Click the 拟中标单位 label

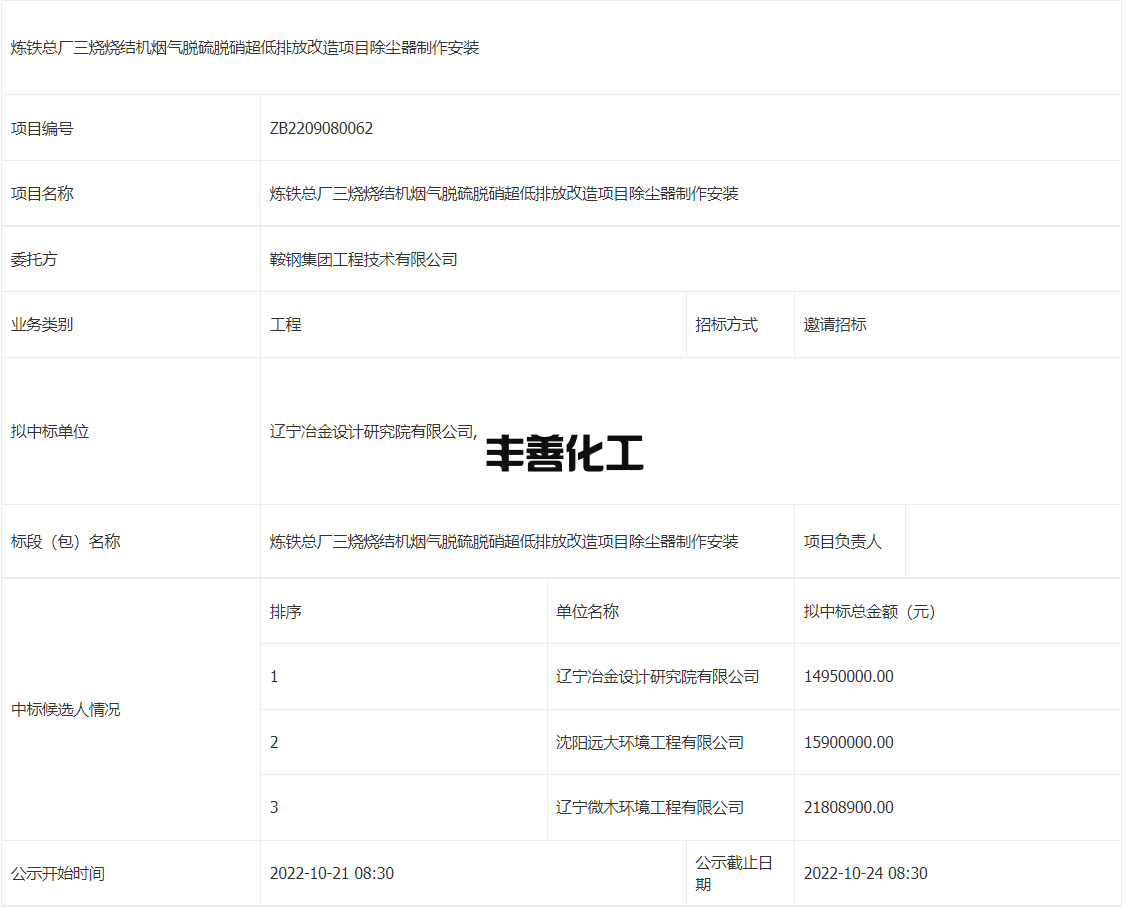click(50, 432)
